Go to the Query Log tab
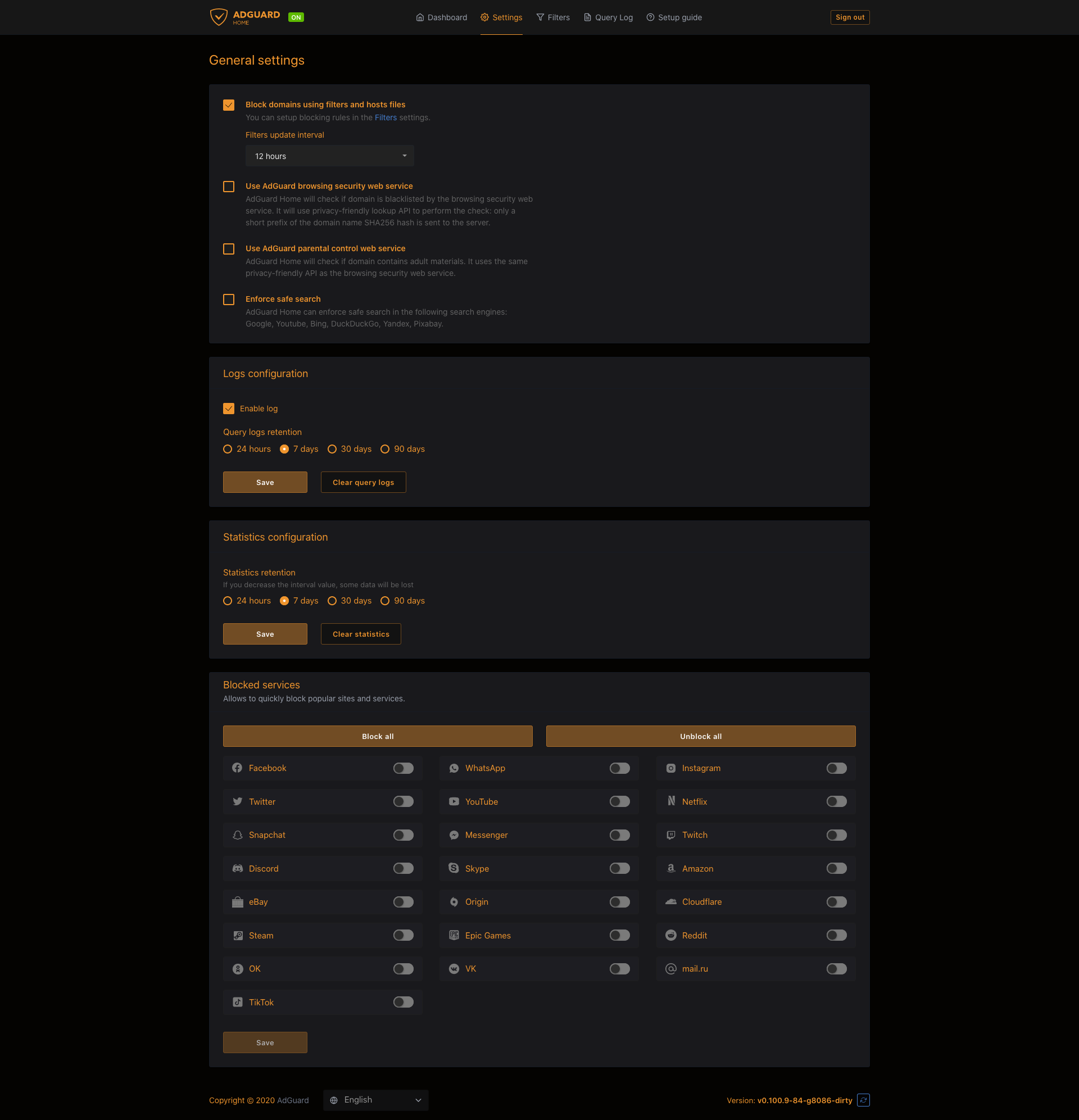 point(608,18)
